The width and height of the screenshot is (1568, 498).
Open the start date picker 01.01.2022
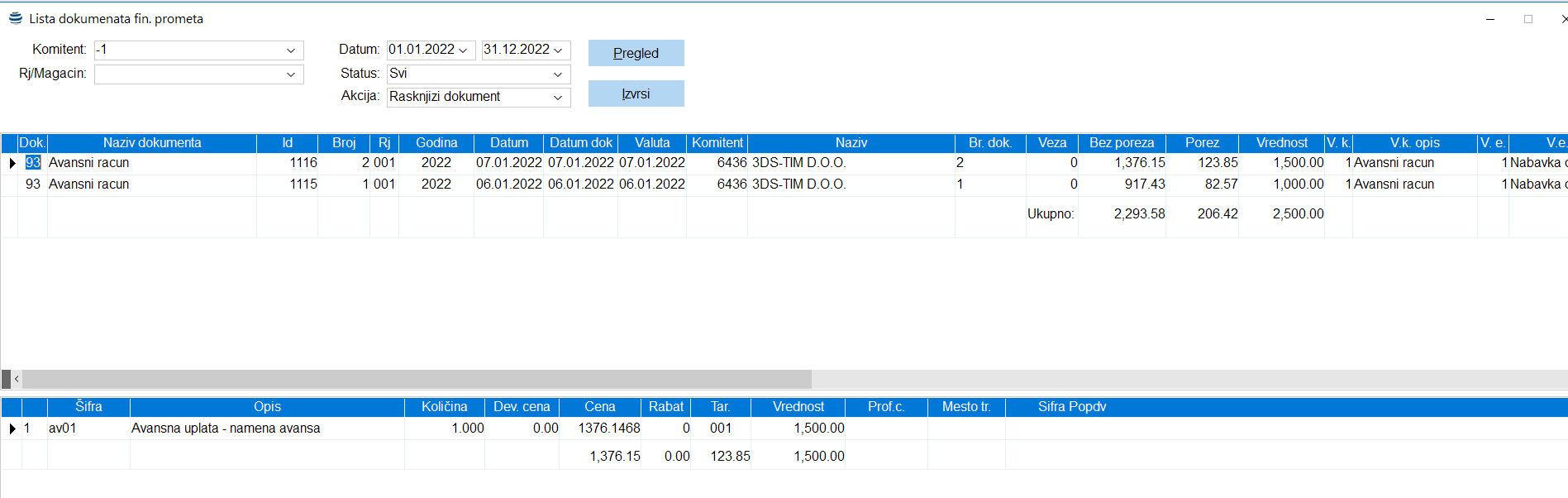pos(463,50)
